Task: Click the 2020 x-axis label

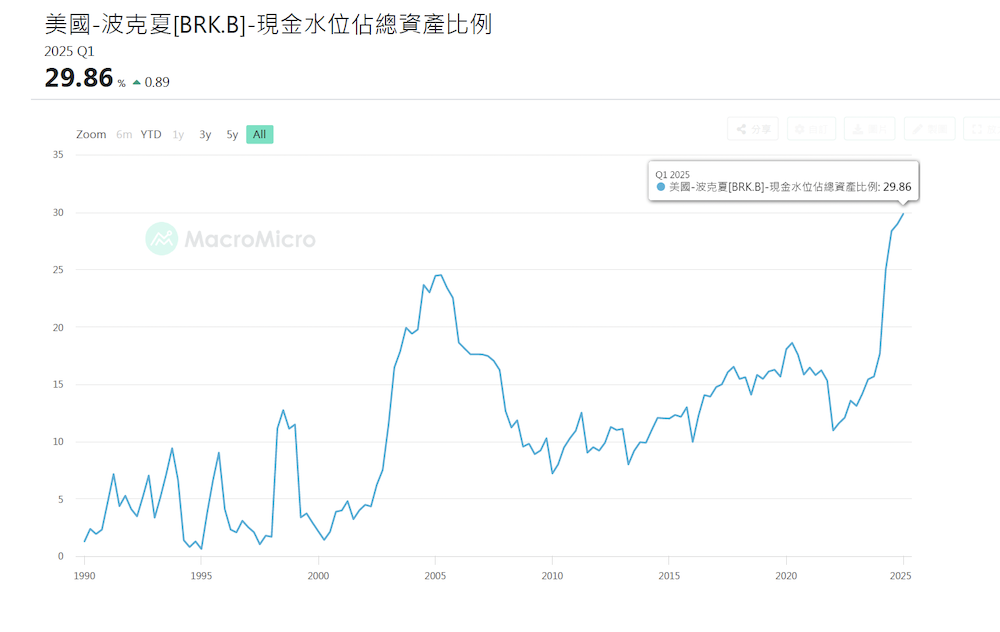Action: point(786,576)
